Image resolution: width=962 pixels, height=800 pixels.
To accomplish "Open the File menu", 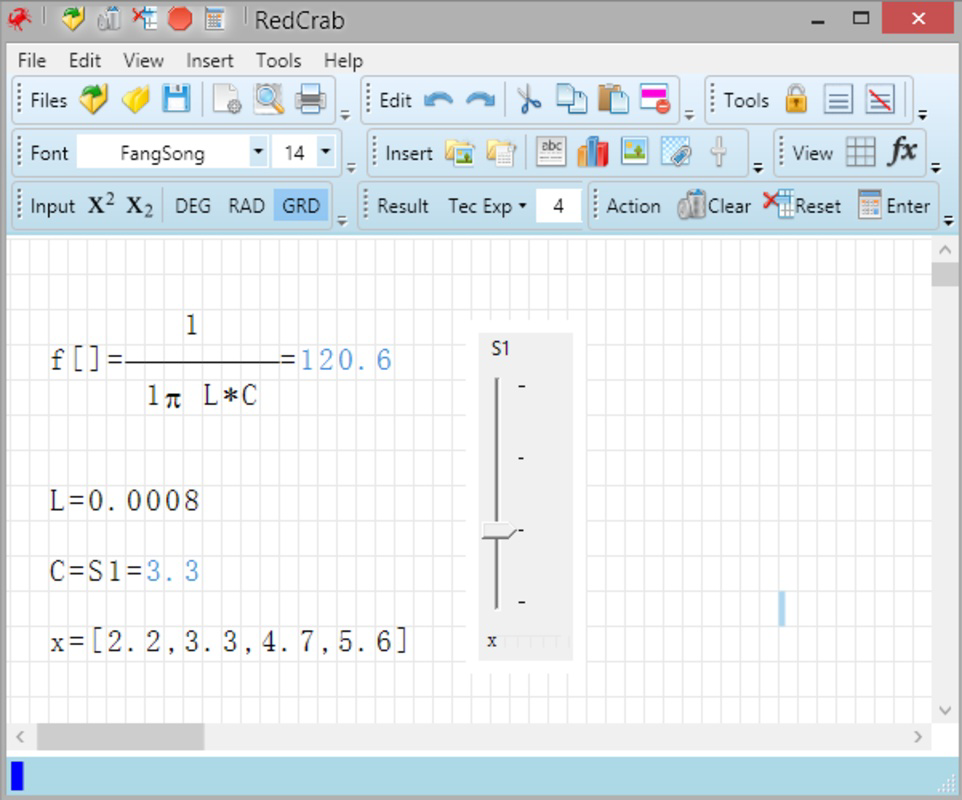I will click(x=32, y=61).
